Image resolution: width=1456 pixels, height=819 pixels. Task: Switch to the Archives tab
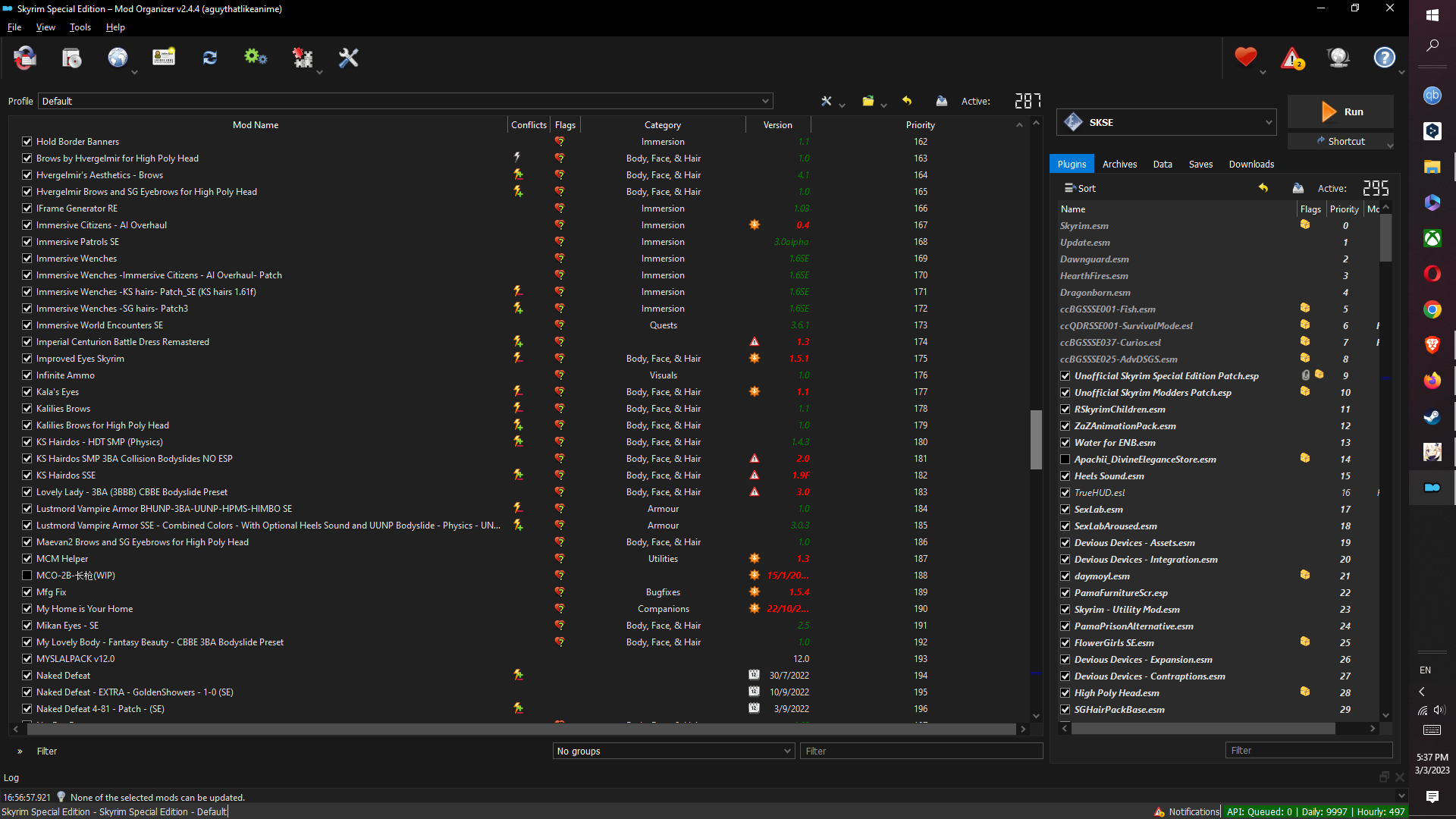tap(1119, 164)
